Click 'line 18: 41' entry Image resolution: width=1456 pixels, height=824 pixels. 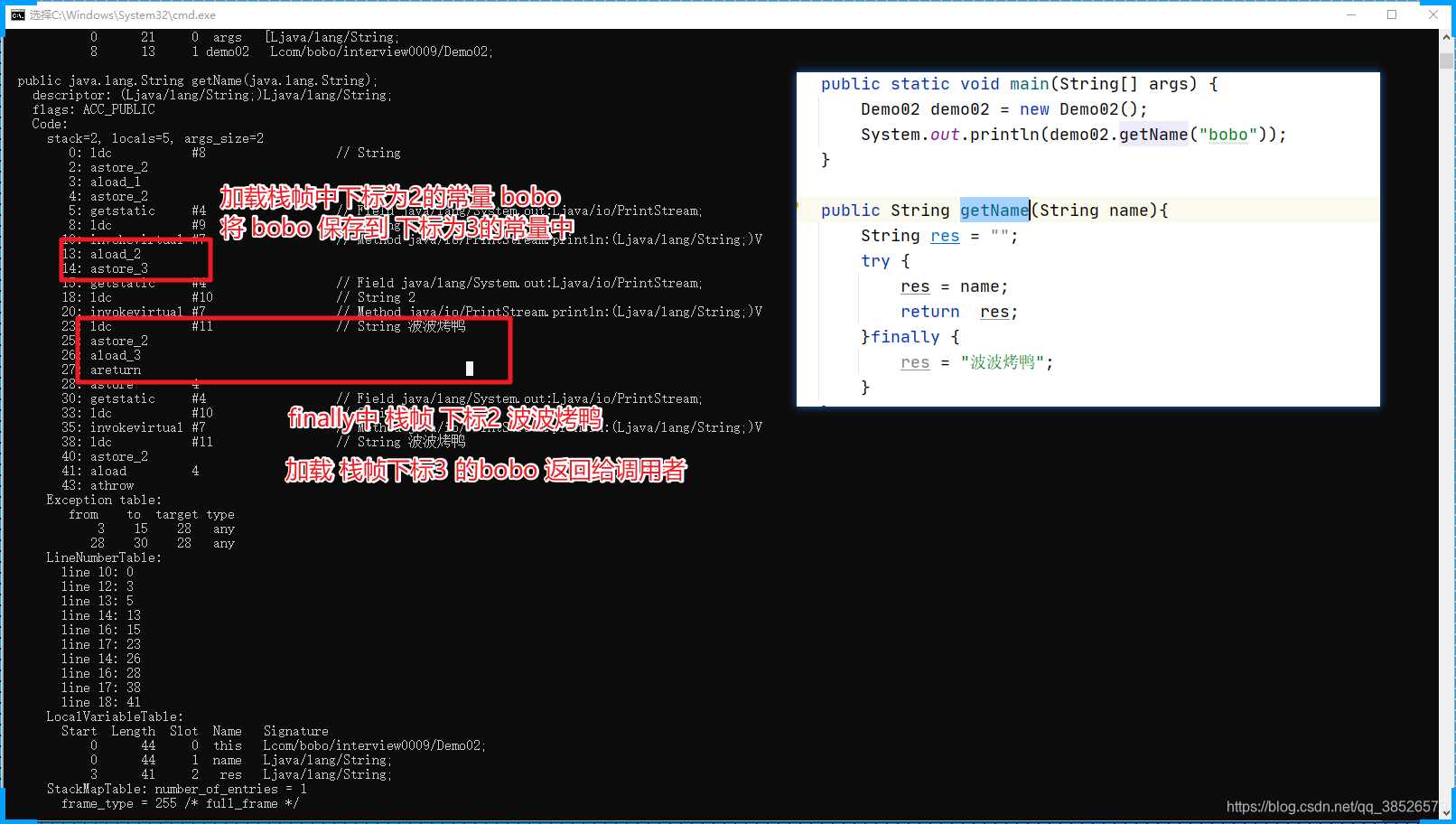(101, 702)
